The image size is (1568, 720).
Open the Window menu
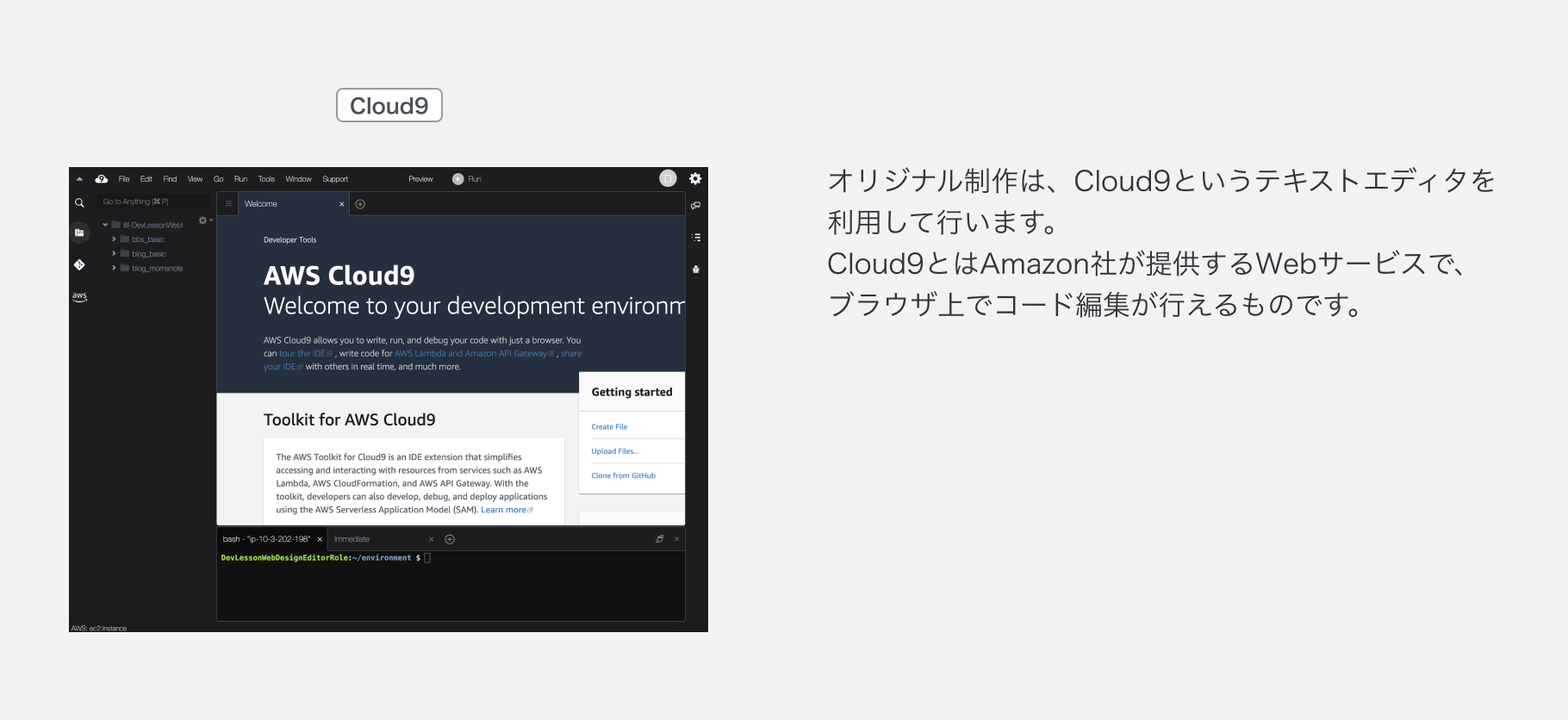pos(298,179)
